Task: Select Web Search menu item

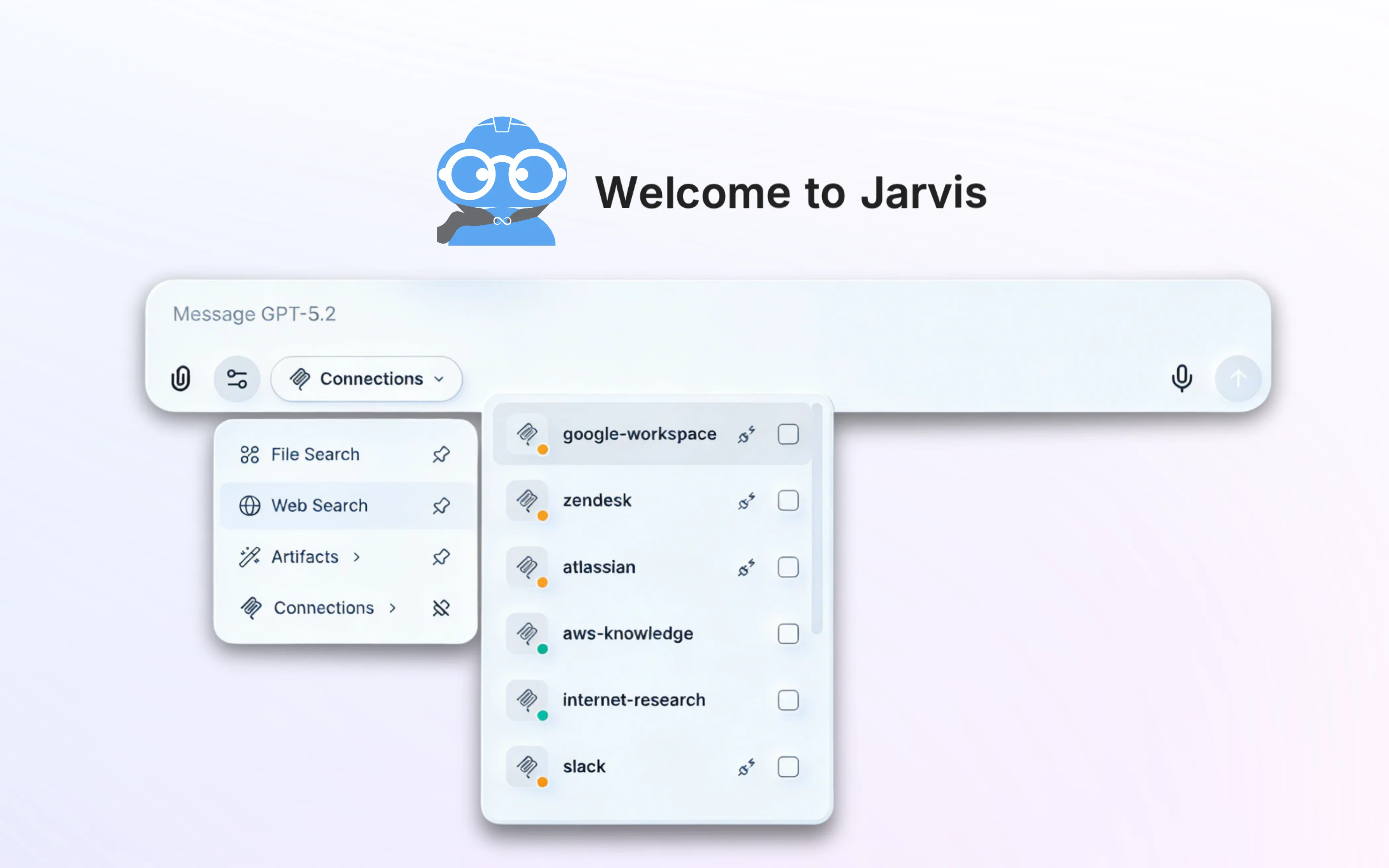Action: pos(319,506)
